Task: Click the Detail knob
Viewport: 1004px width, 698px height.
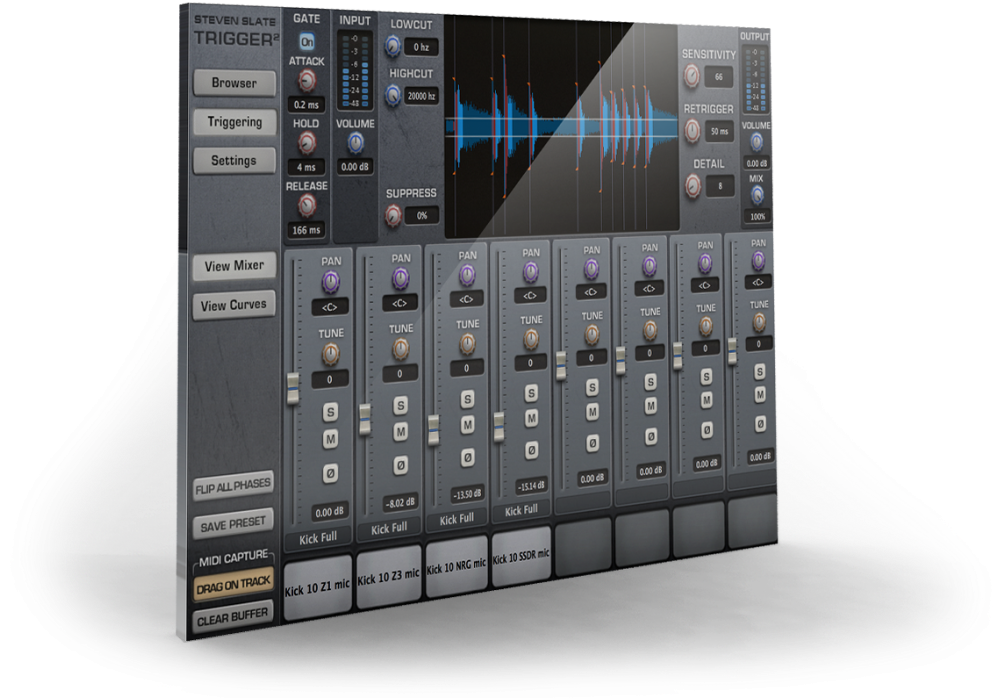Action: [x=693, y=186]
